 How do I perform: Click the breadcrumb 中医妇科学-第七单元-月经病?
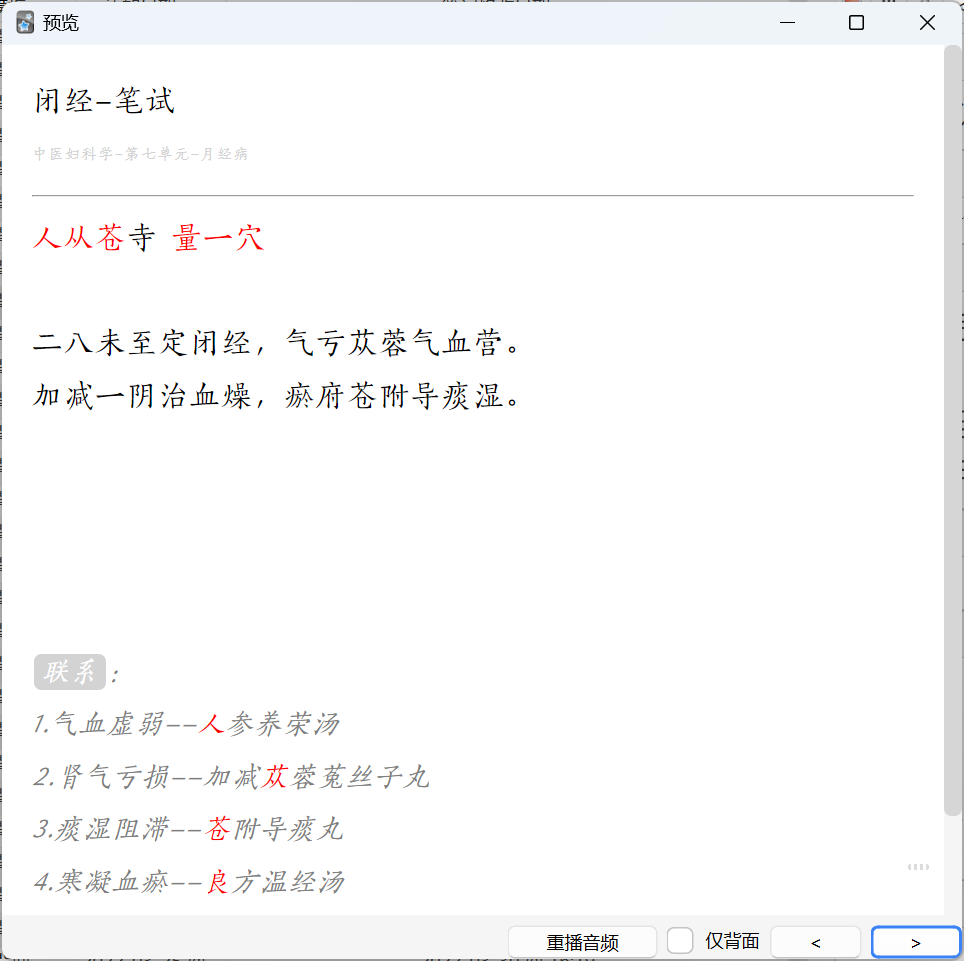pos(141,154)
